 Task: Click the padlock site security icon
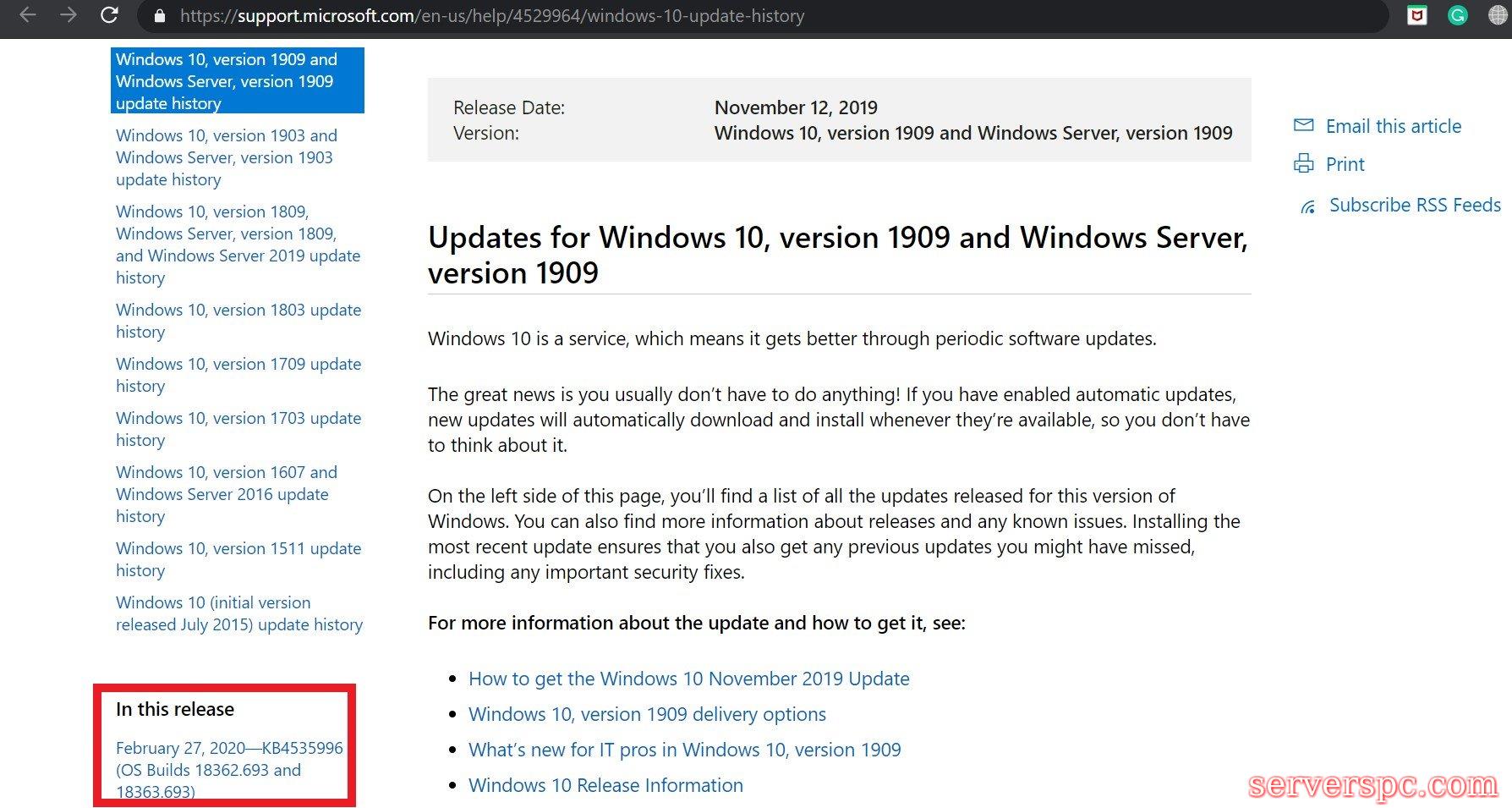[161, 16]
